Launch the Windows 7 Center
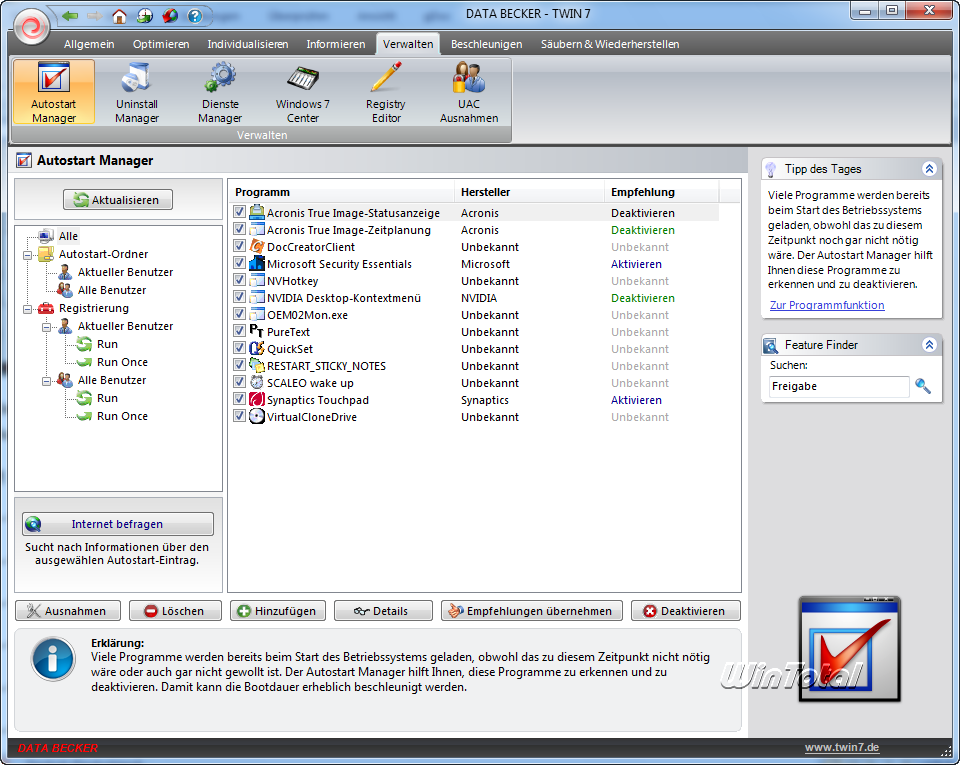Screen dimensions: 960x765 click(302, 92)
